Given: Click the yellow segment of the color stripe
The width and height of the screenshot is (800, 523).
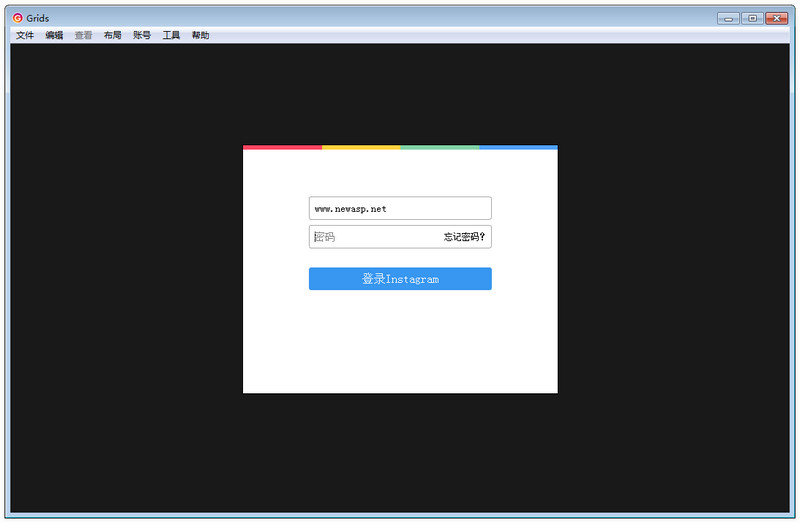Looking at the screenshot, I should point(361,147).
